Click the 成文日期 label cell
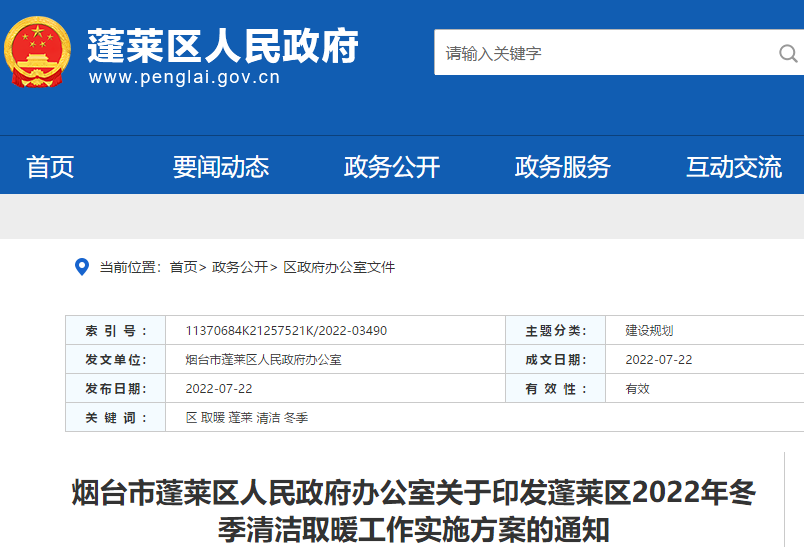 coord(556,359)
